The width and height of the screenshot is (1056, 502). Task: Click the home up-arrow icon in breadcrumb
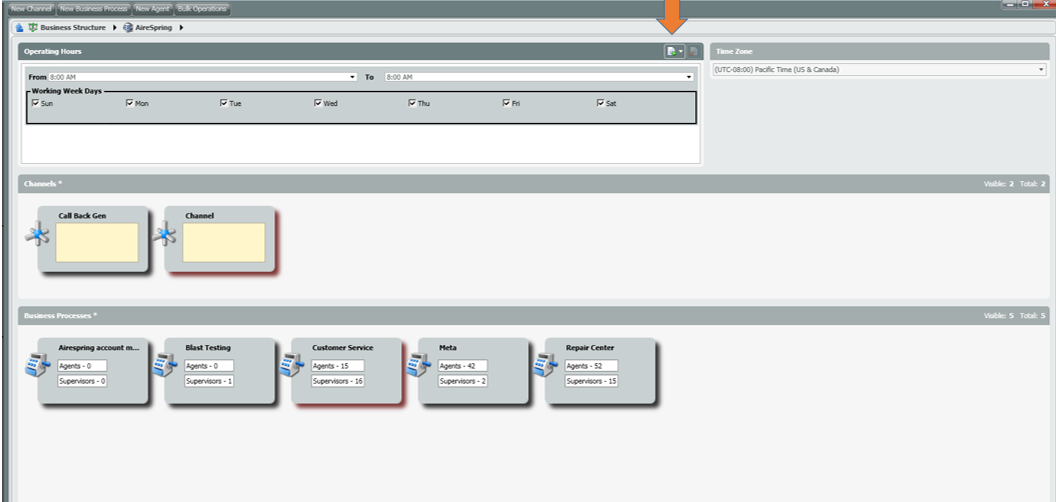[x=20, y=27]
